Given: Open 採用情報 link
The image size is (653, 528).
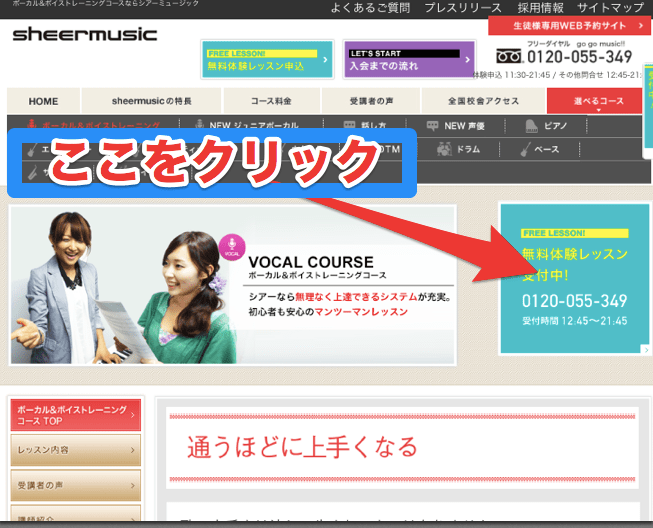Looking at the screenshot, I should [540, 8].
